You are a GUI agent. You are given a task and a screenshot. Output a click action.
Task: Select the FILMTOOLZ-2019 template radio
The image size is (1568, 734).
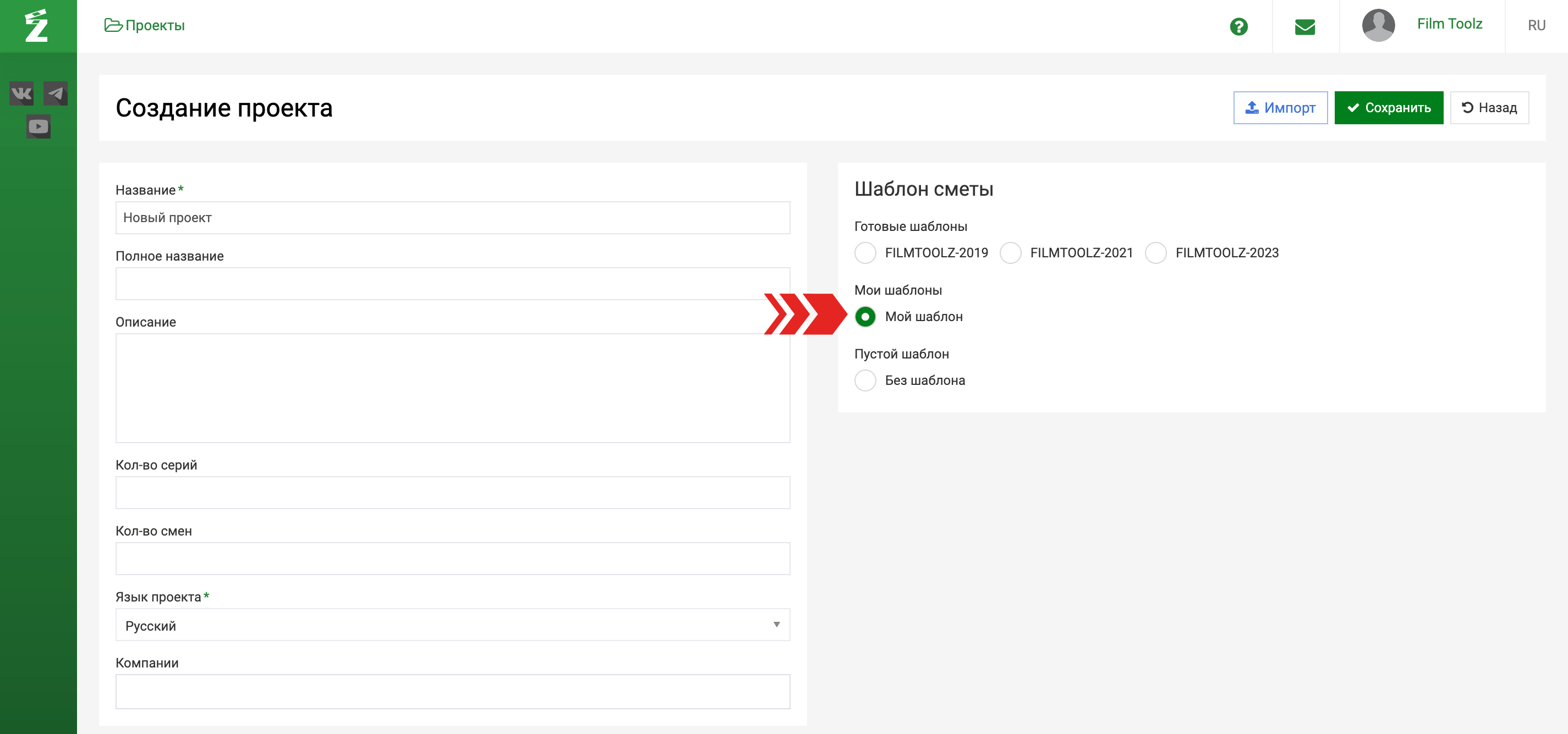coord(865,252)
